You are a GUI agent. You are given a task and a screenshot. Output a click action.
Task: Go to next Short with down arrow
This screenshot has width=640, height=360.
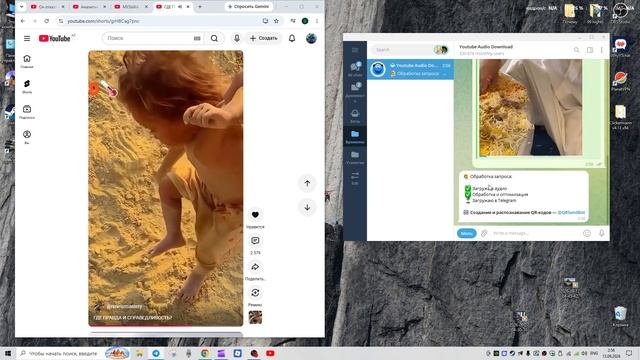pos(307,207)
